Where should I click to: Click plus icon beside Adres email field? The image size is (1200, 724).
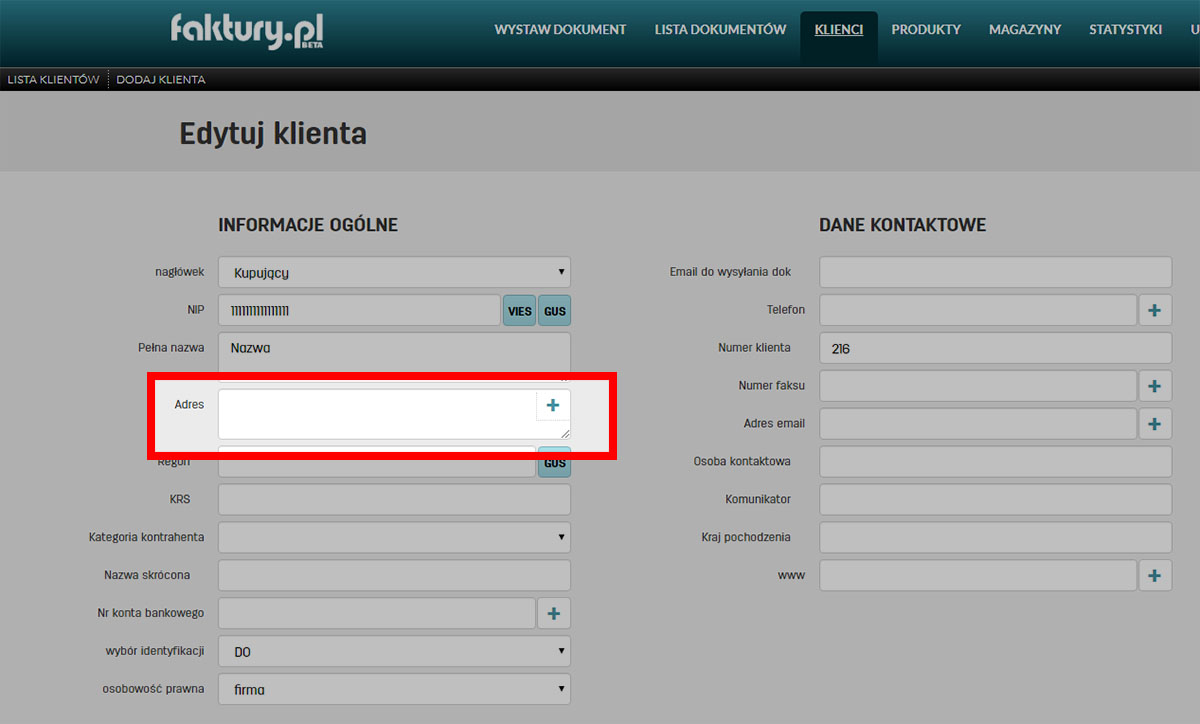pos(1154,423)
